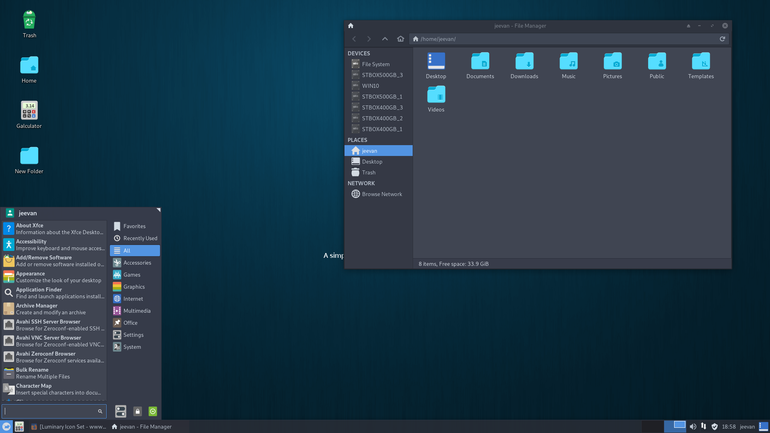Open the lock screen button in menu

(x=138, y=411)
